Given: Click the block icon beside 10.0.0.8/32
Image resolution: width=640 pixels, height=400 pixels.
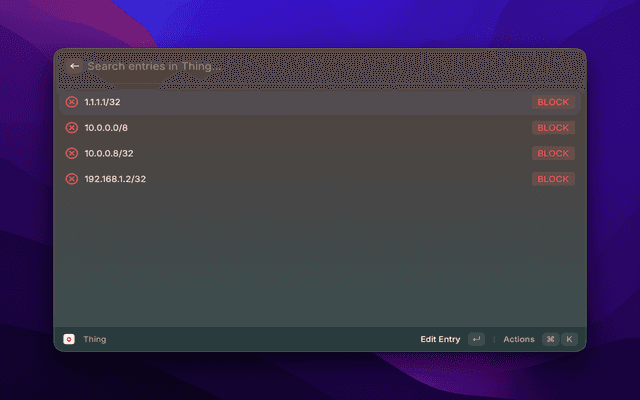Looking at the screenshot, I should click(72, 153).
